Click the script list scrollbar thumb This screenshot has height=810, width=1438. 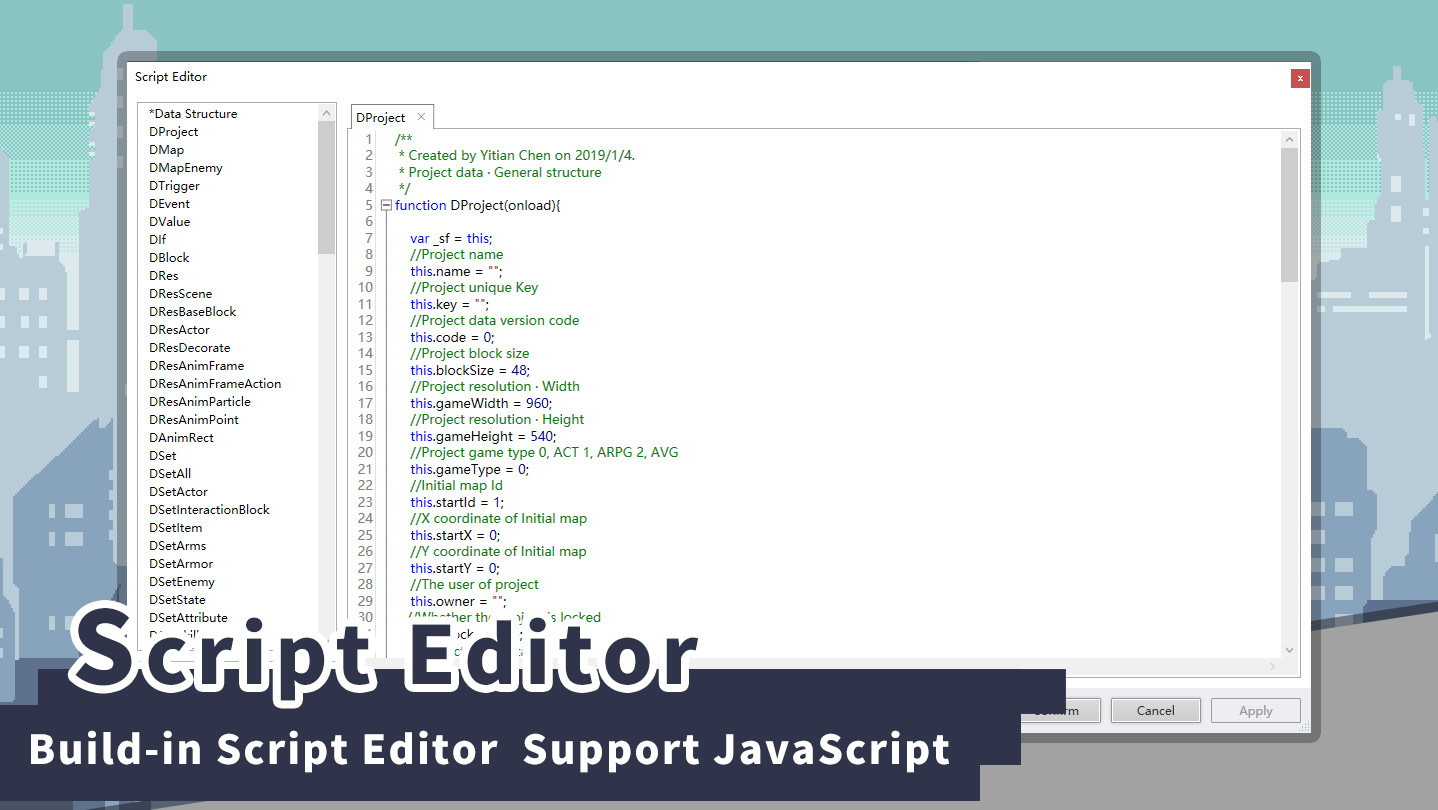point(327,185)
